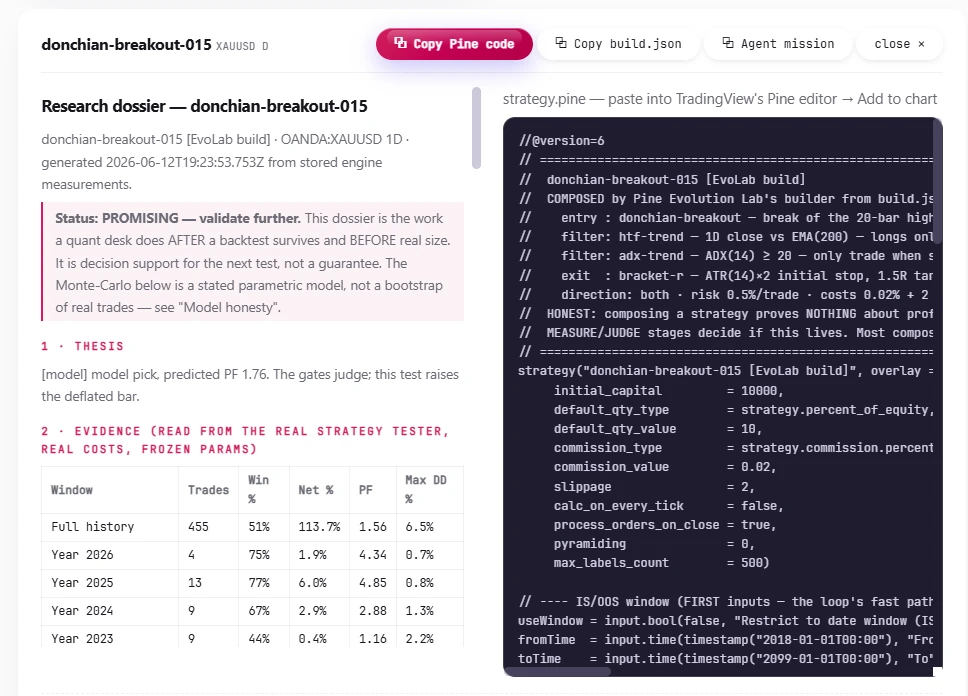Click the strategy.pine paste instruction text
The width and height of the screenshot is (968, 696).
[x=720, y=99]
